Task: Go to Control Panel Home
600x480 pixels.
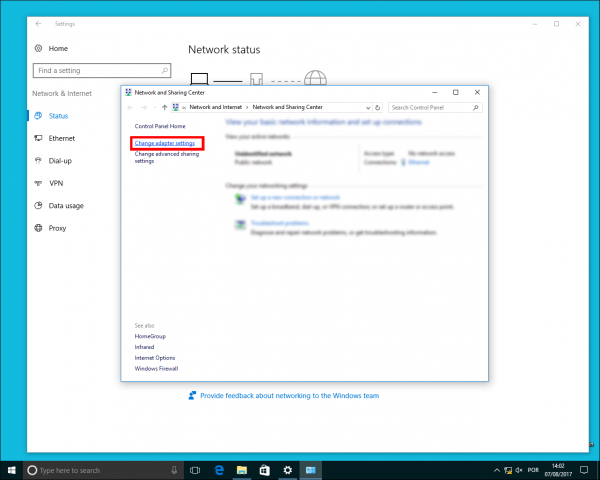Action: pos(160,126)
